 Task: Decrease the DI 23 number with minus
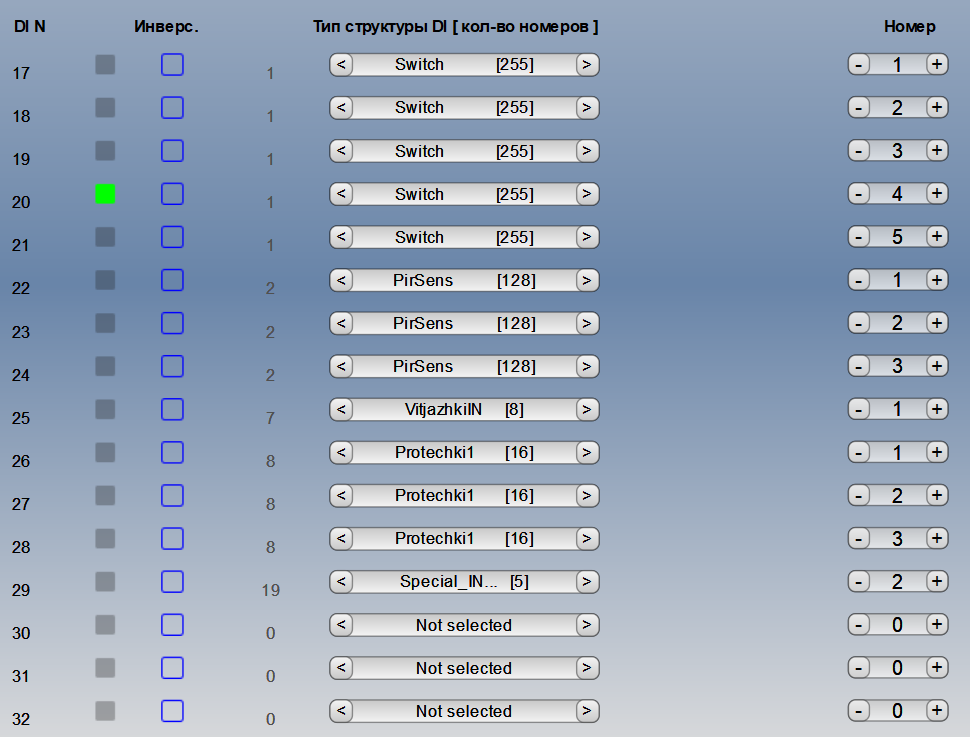coord(858,323)
